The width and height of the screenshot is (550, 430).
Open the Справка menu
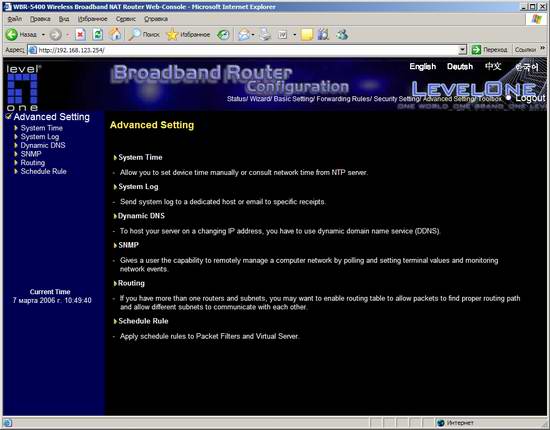pyautogui.click(x=156, y=19)
